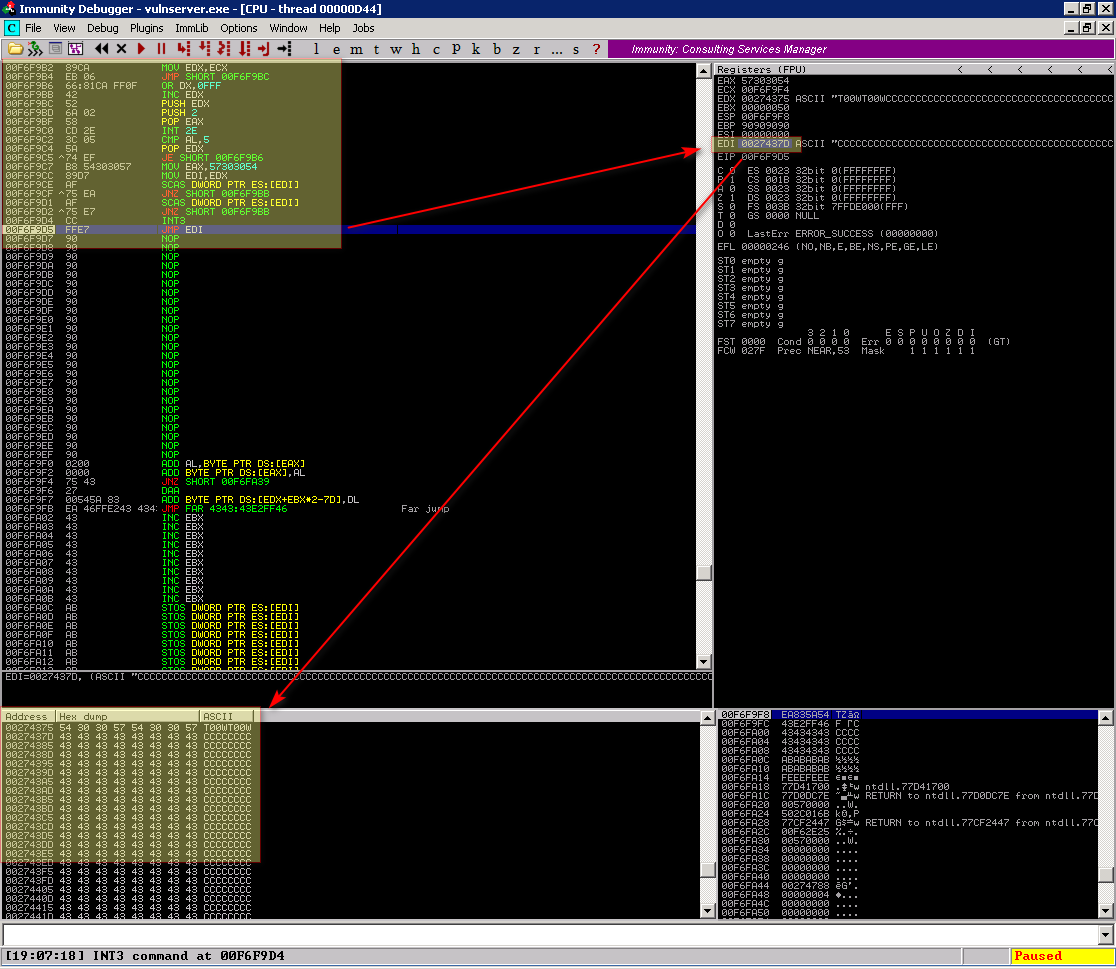The height and width of the screenshot is (969, 1116).
Task: Open References with 'r' button
Action: pyautogui.click(x=536, y=49)
